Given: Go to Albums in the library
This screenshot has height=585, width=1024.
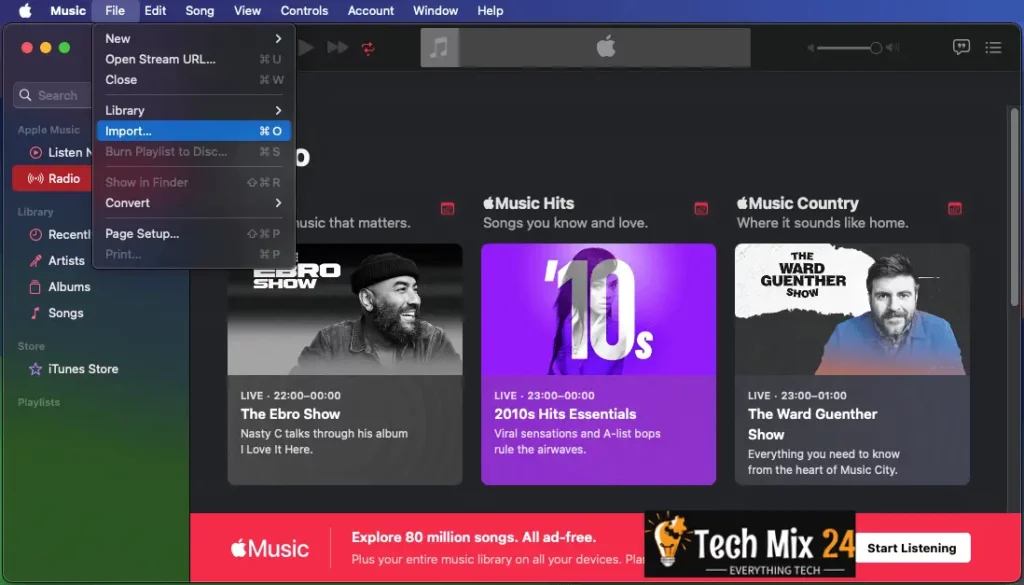Looking at the screenshot, I should [59, 287].
